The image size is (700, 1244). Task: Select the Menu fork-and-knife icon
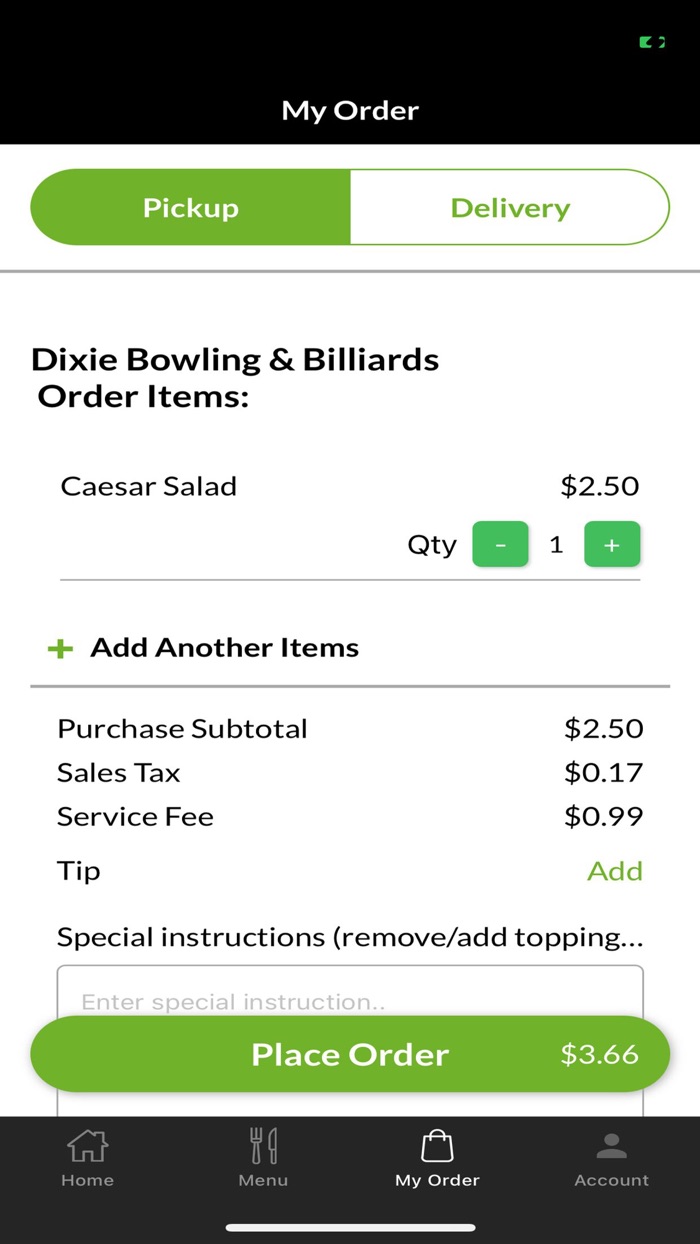pos(262,1144)
